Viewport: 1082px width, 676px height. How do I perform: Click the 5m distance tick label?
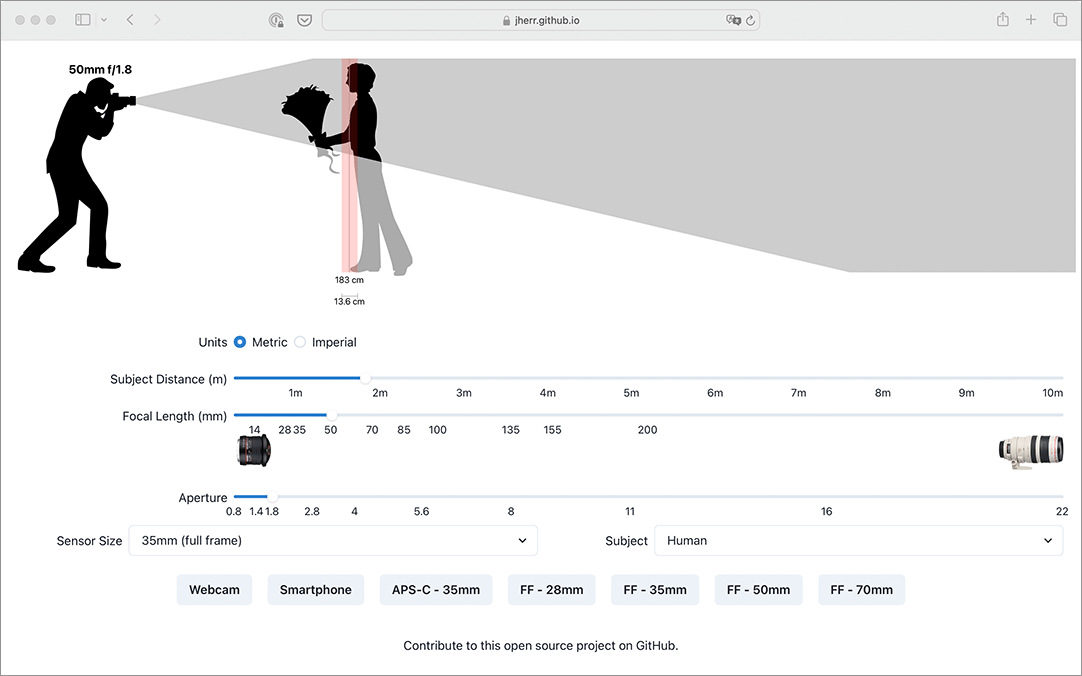tap(631, 393)
